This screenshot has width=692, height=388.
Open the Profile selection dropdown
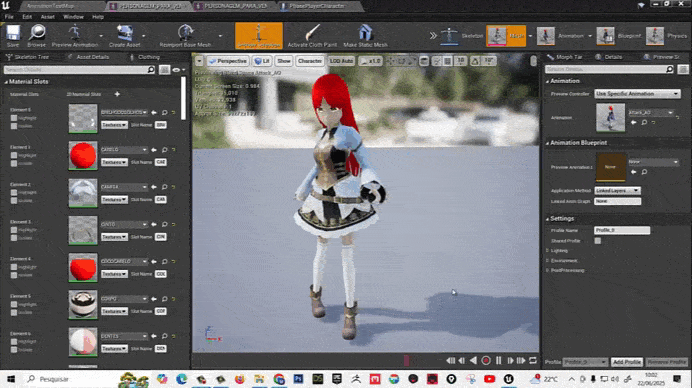585,362
